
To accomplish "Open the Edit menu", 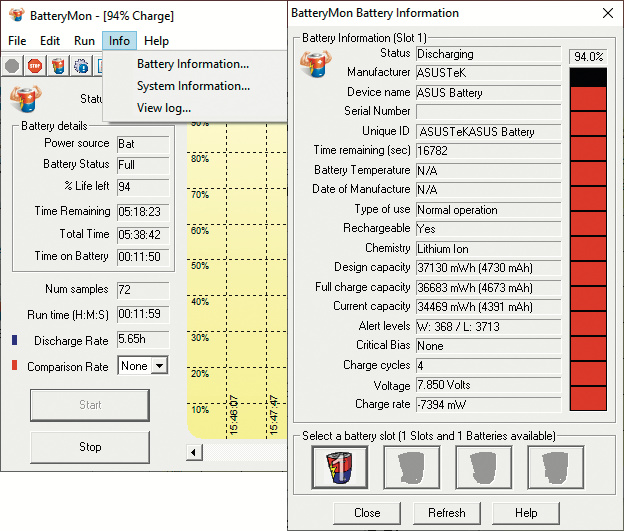I will pos(50,41).
